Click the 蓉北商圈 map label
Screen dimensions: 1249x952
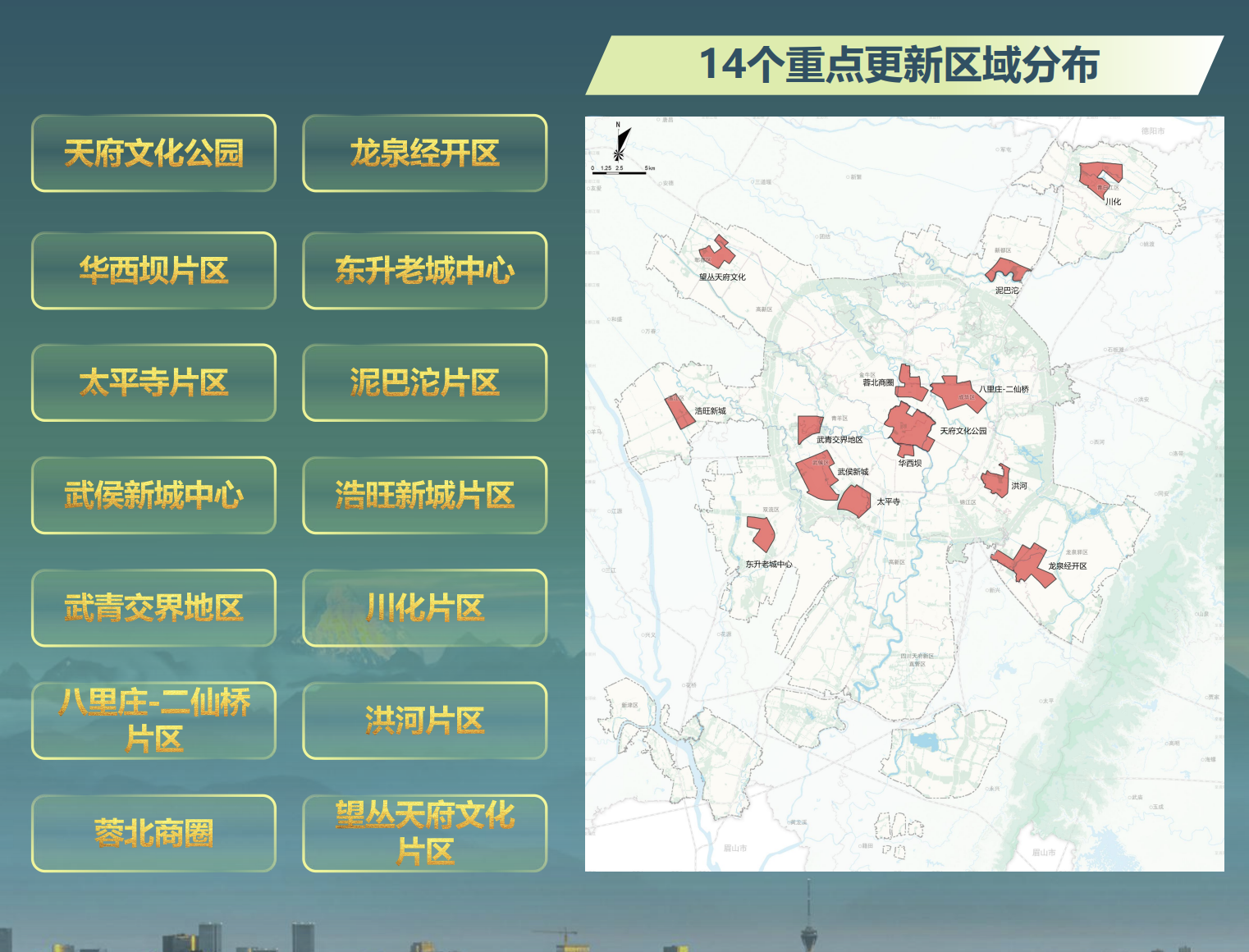pyautogui.click(x=878, y=382)
